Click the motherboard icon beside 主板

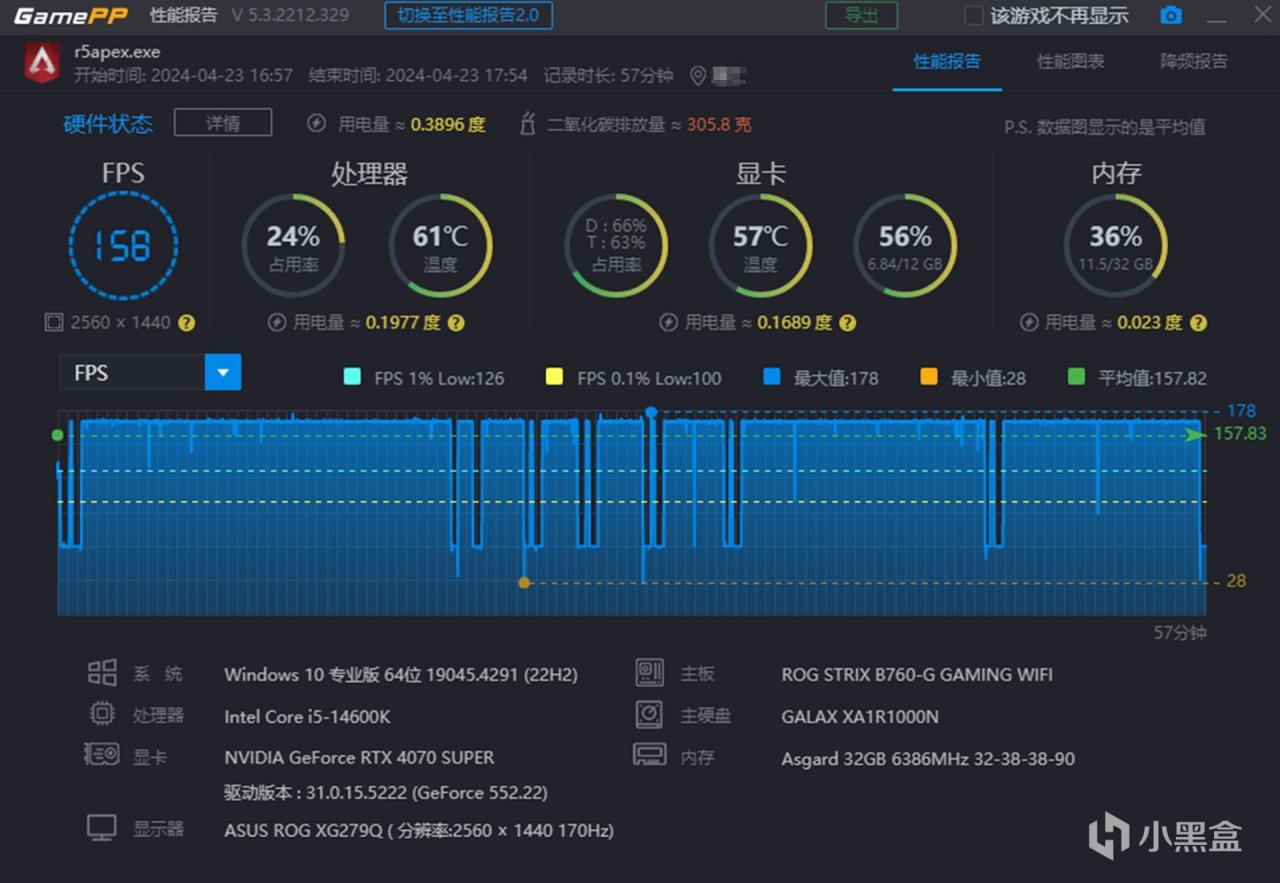650,673
